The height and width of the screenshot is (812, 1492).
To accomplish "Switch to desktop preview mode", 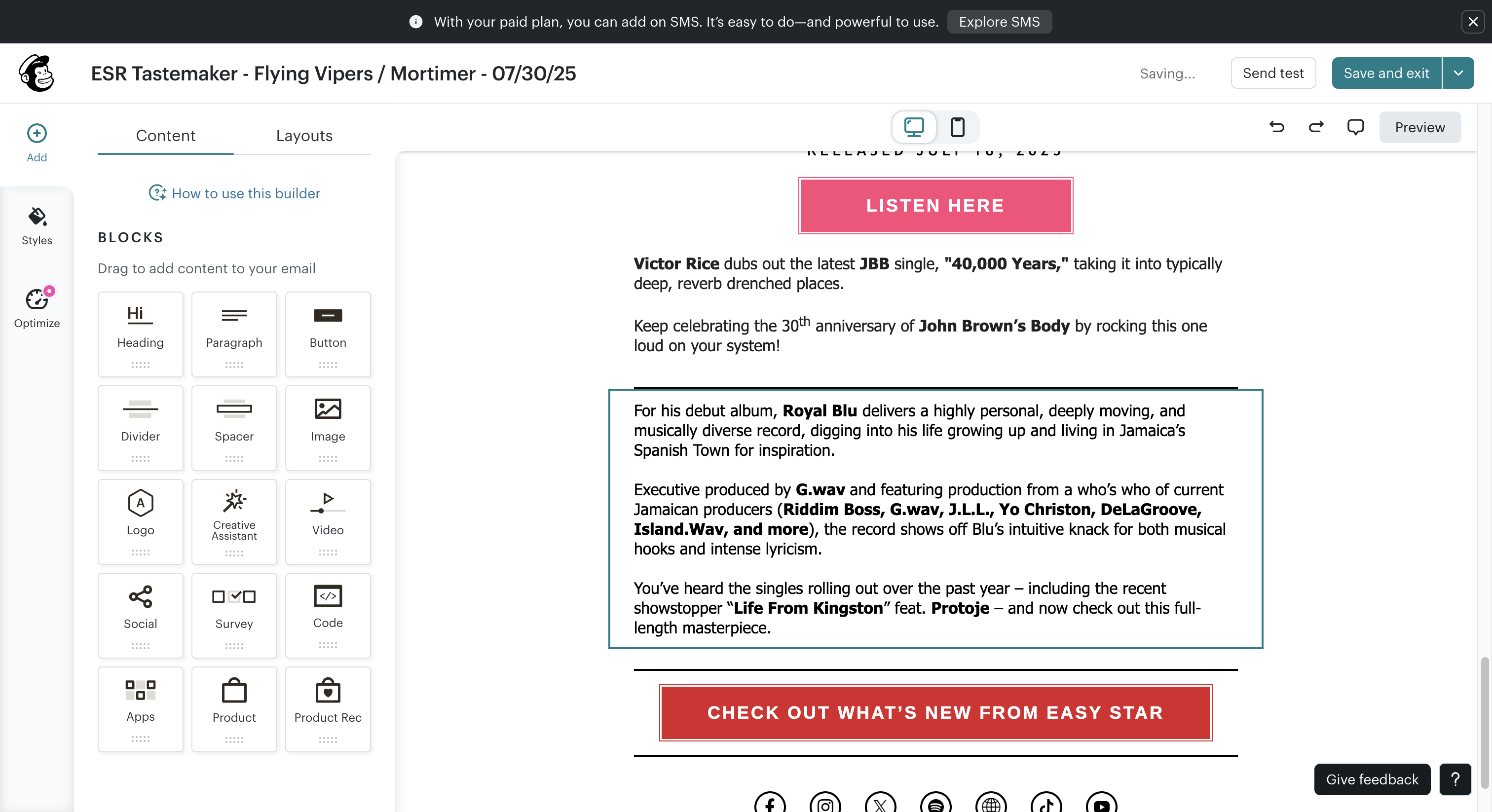I will pyautogui.click(x=914, y=127).
